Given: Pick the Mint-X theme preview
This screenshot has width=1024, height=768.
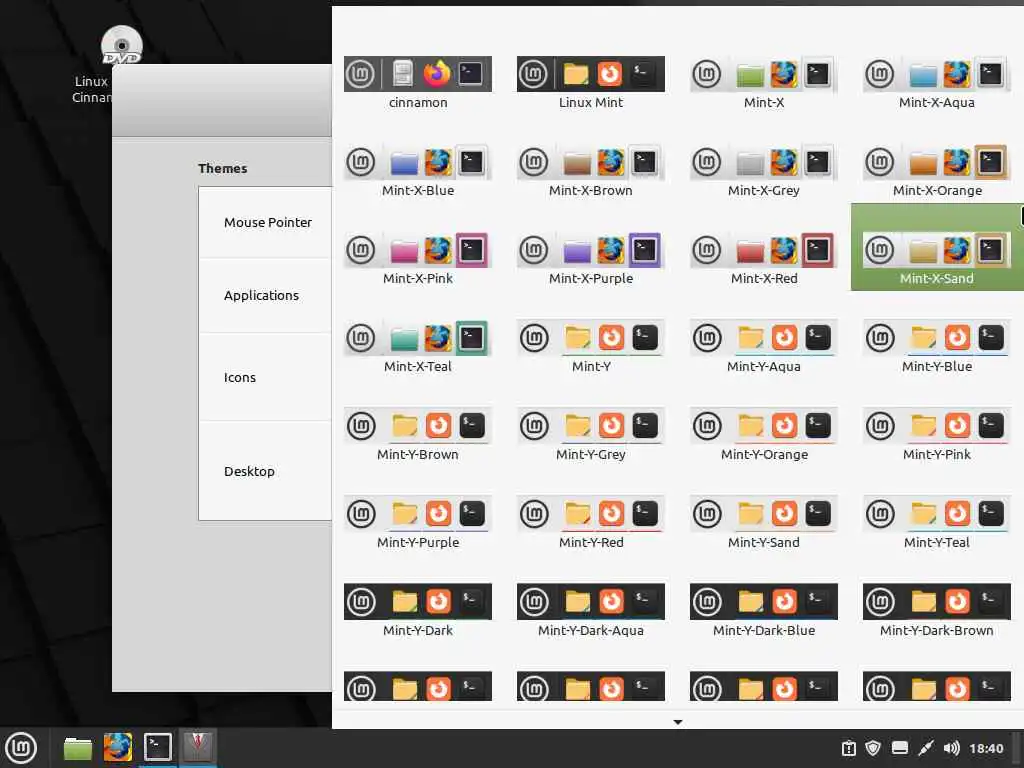Looking at the screenshot, I should click(x=763, y=82).
